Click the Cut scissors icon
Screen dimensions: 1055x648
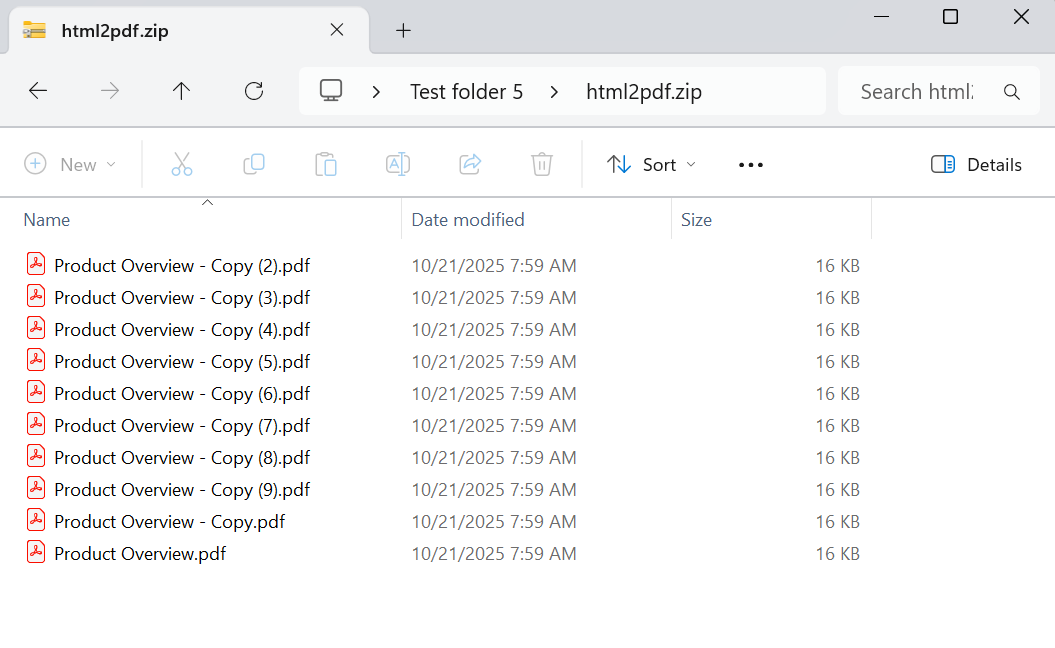pos(181,164)
